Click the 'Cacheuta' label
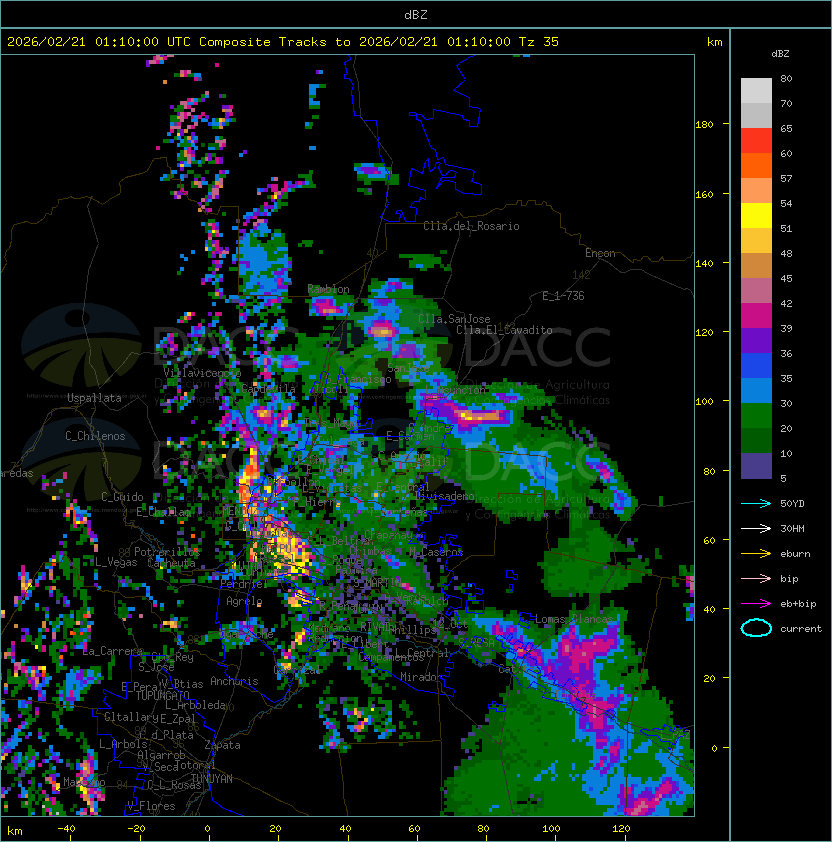832x842 pixels. [171, 563]
